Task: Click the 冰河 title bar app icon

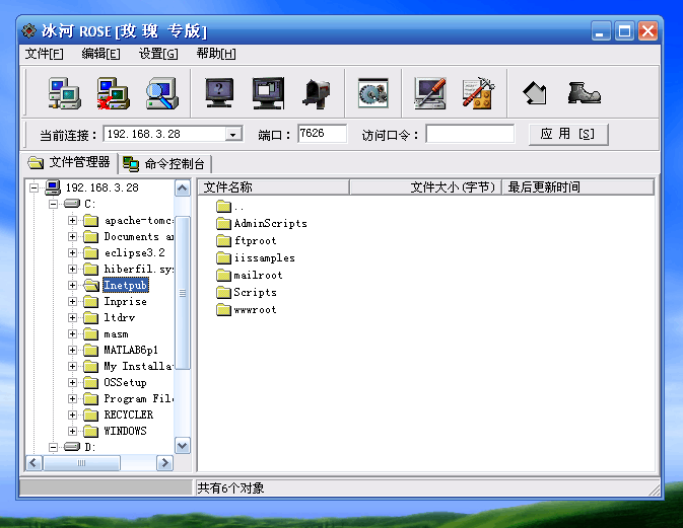Action: pos(29,31)
